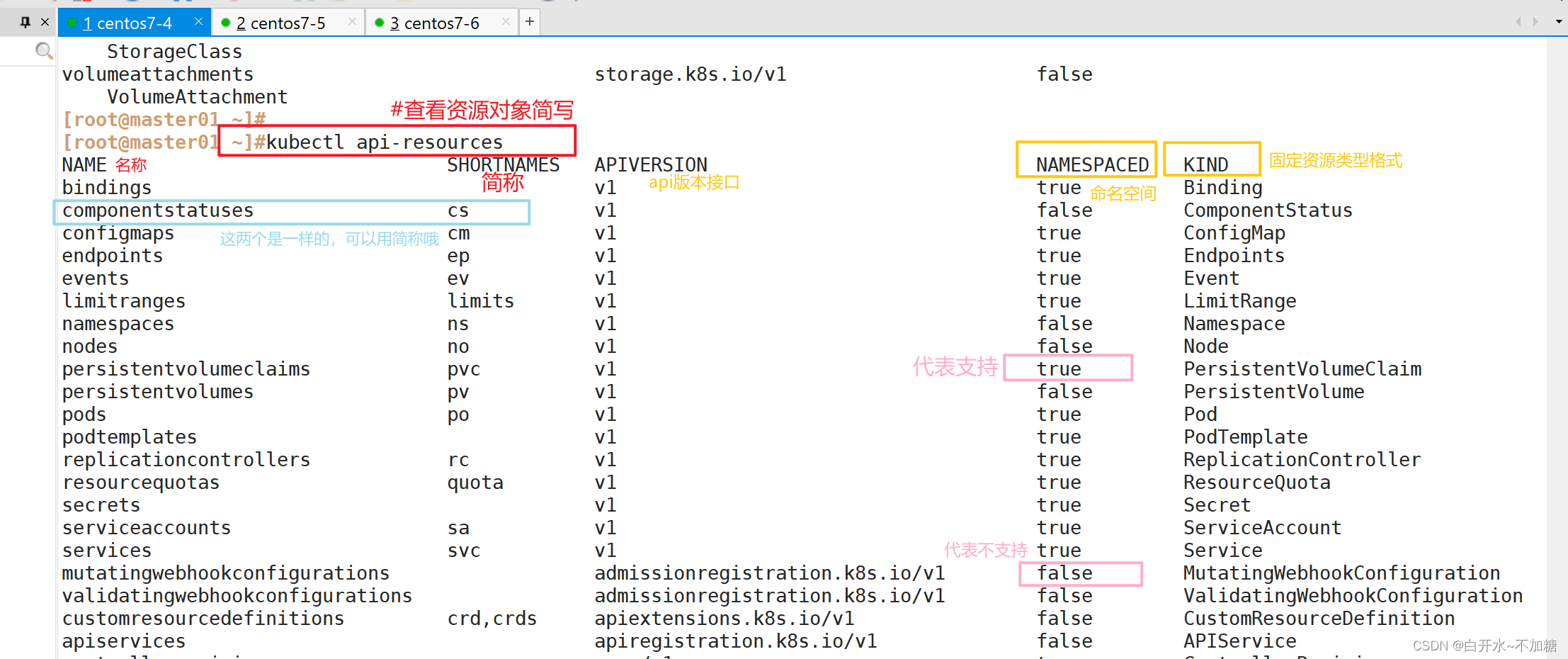
Task: Click the ReplicationController kind text
Action: click(1302, 460)
